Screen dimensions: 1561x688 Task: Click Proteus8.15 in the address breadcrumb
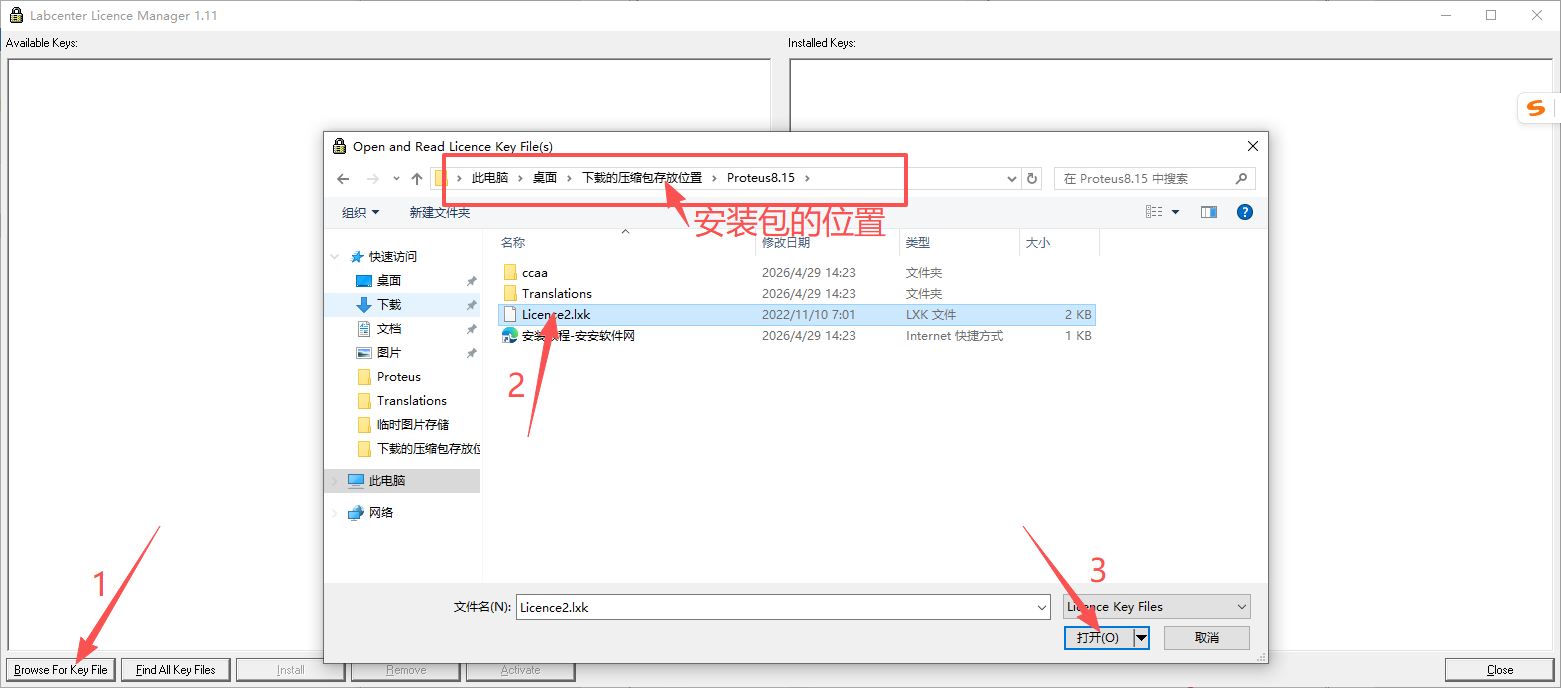(x=761, y=178)
